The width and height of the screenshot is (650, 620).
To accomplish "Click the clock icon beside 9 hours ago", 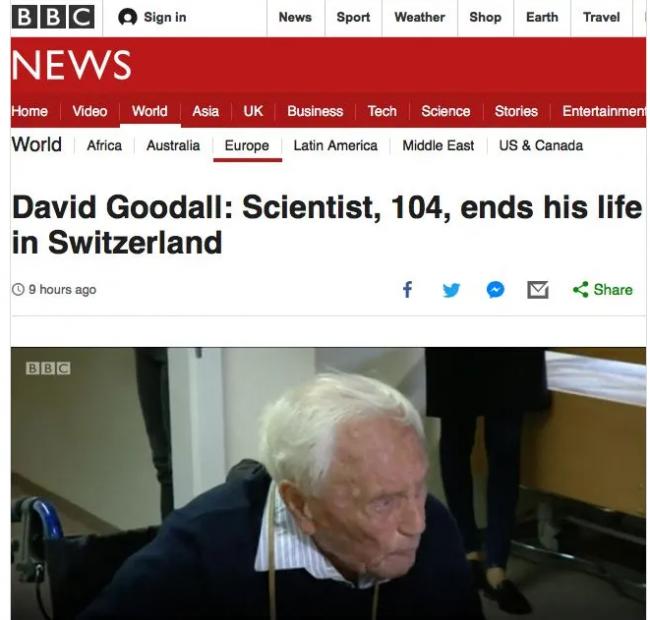I will pos(18,289).
